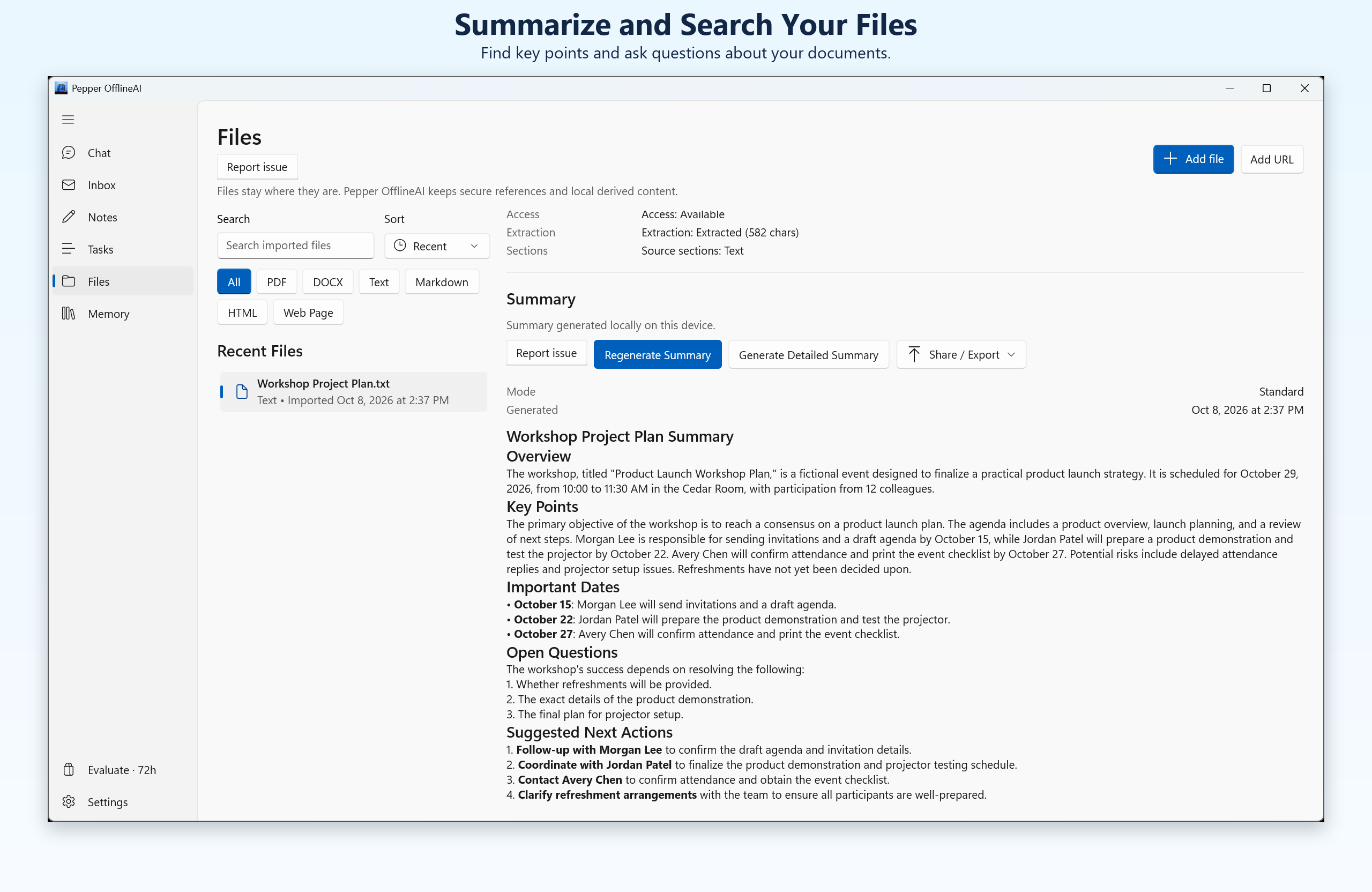Open the Inbox envelope icon
This screenshot has width=1372, height=892.
[69, 184]
